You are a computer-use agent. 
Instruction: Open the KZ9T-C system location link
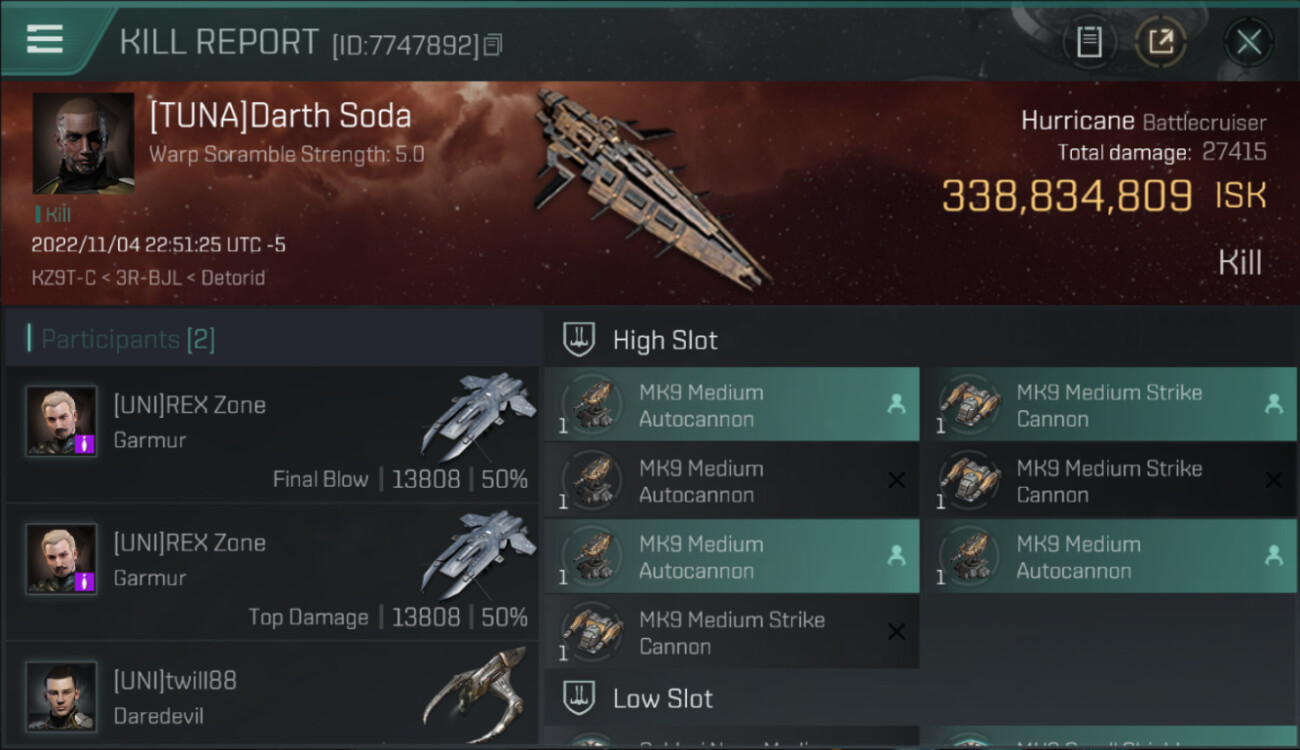click(64, 278)
